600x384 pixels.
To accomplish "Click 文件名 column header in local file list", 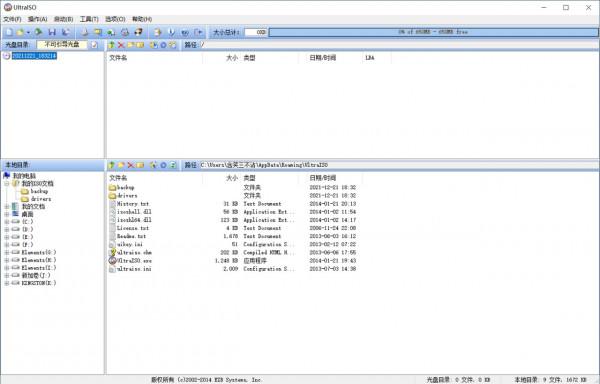I will 154,178.
